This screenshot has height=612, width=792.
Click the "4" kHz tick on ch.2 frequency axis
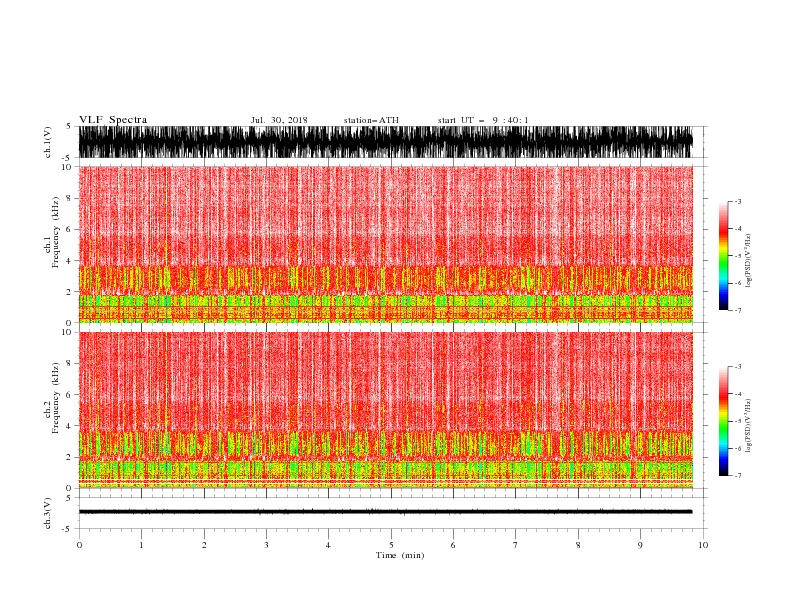69,426
